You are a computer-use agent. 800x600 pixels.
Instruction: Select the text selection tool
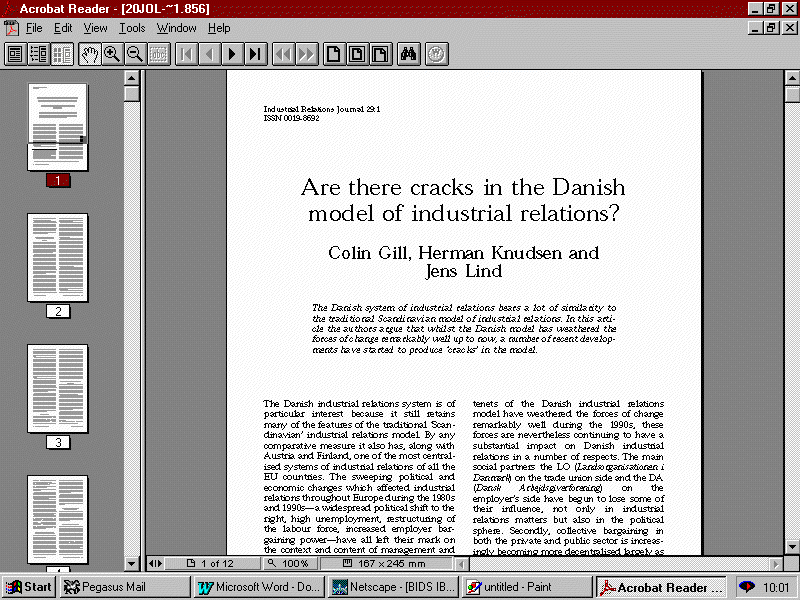(159, 54)
